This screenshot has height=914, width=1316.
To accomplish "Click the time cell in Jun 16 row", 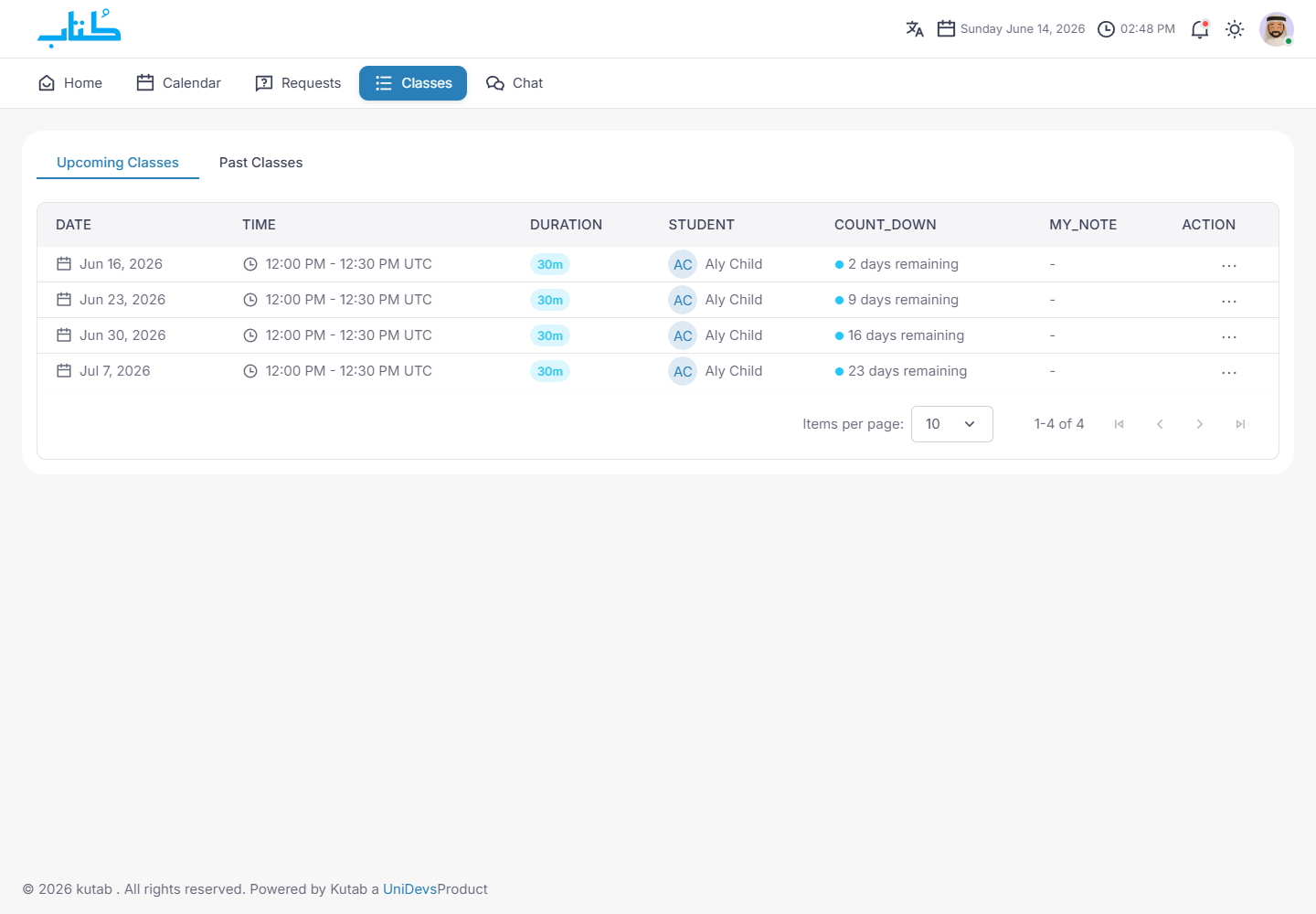I will (x=337, y=264).
